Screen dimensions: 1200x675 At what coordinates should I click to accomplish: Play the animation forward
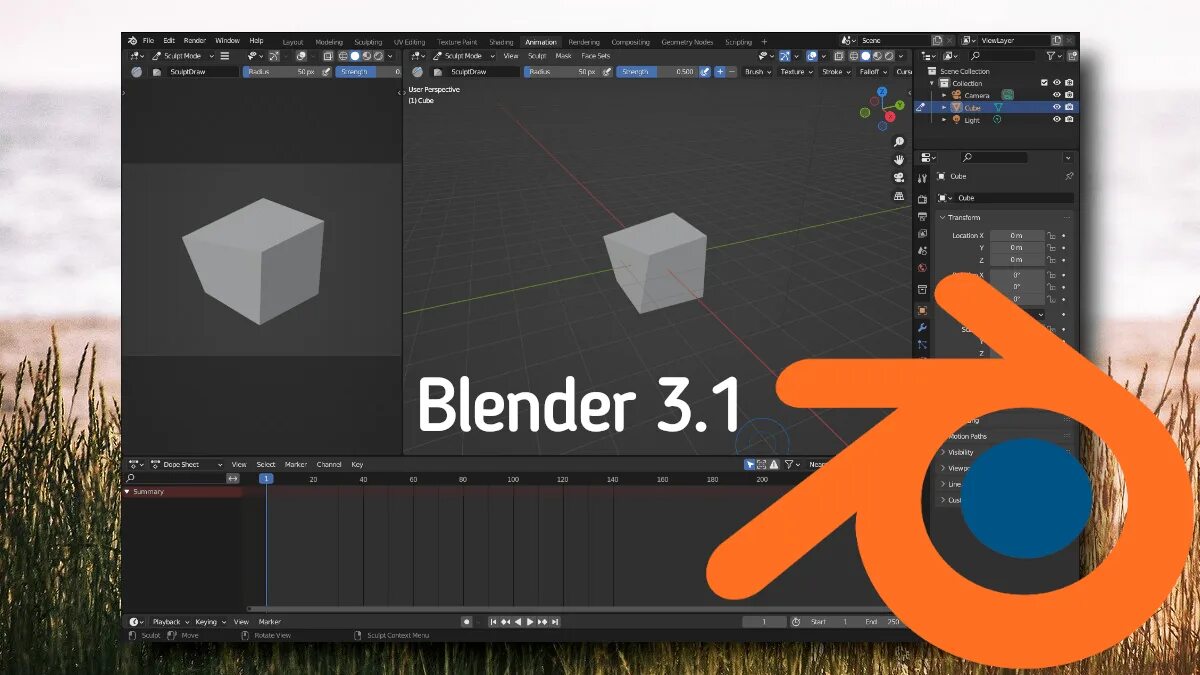(x=530, y=622)
